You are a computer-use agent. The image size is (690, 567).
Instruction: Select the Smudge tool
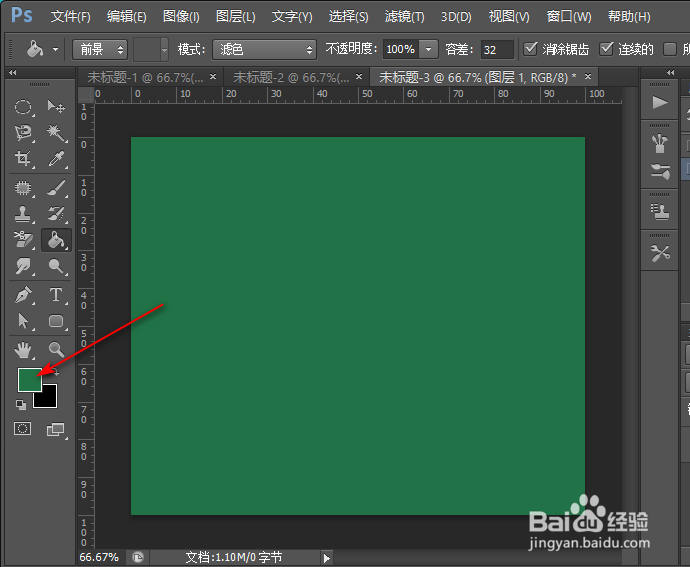23,266
